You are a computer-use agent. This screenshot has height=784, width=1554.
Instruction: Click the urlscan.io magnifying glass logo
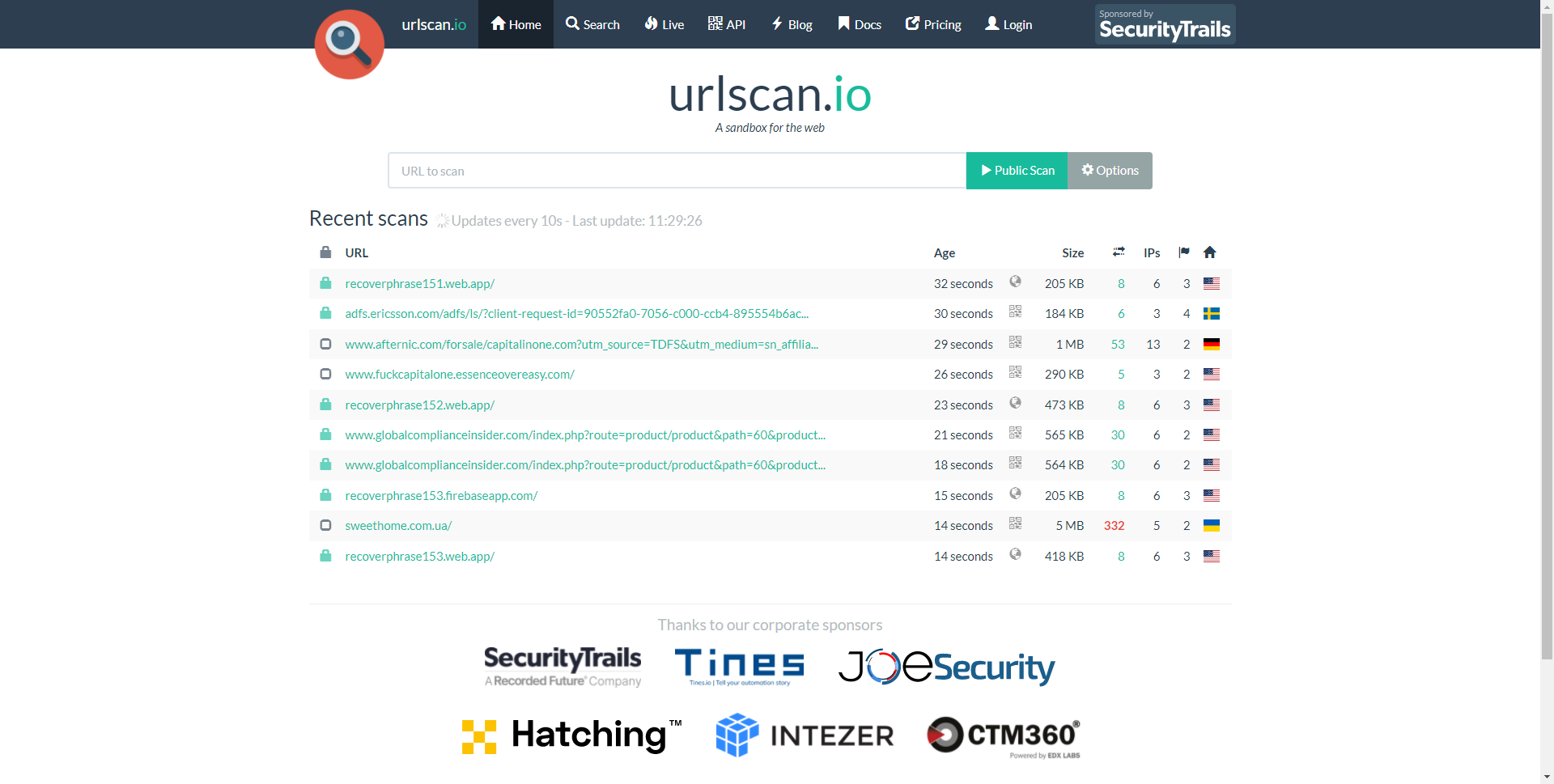pyautogui.click(x=349, y=44)
